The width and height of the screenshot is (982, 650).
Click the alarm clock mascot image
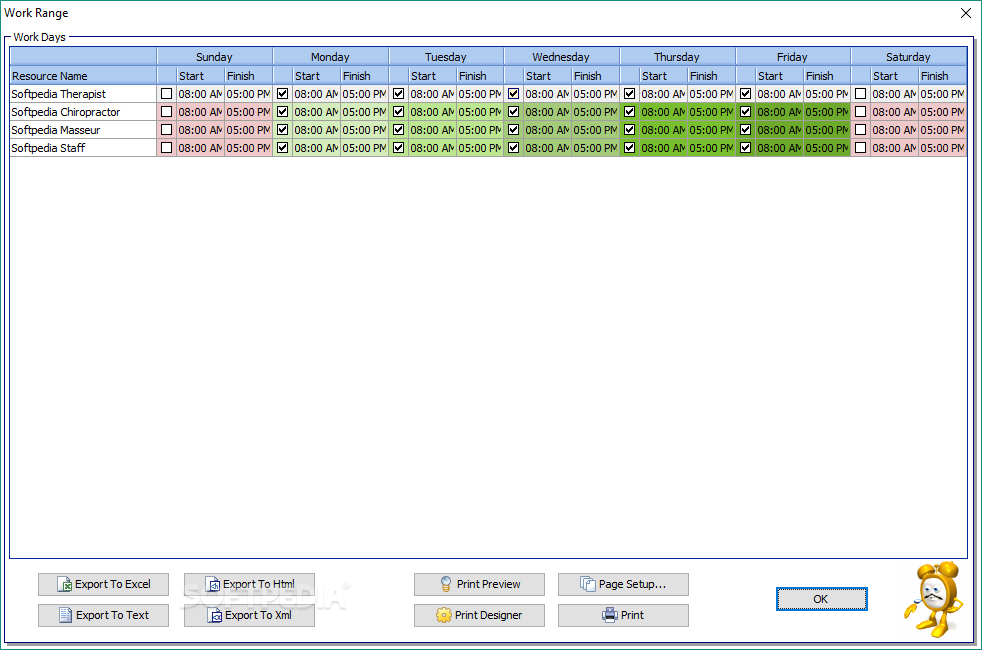[934, 599]
